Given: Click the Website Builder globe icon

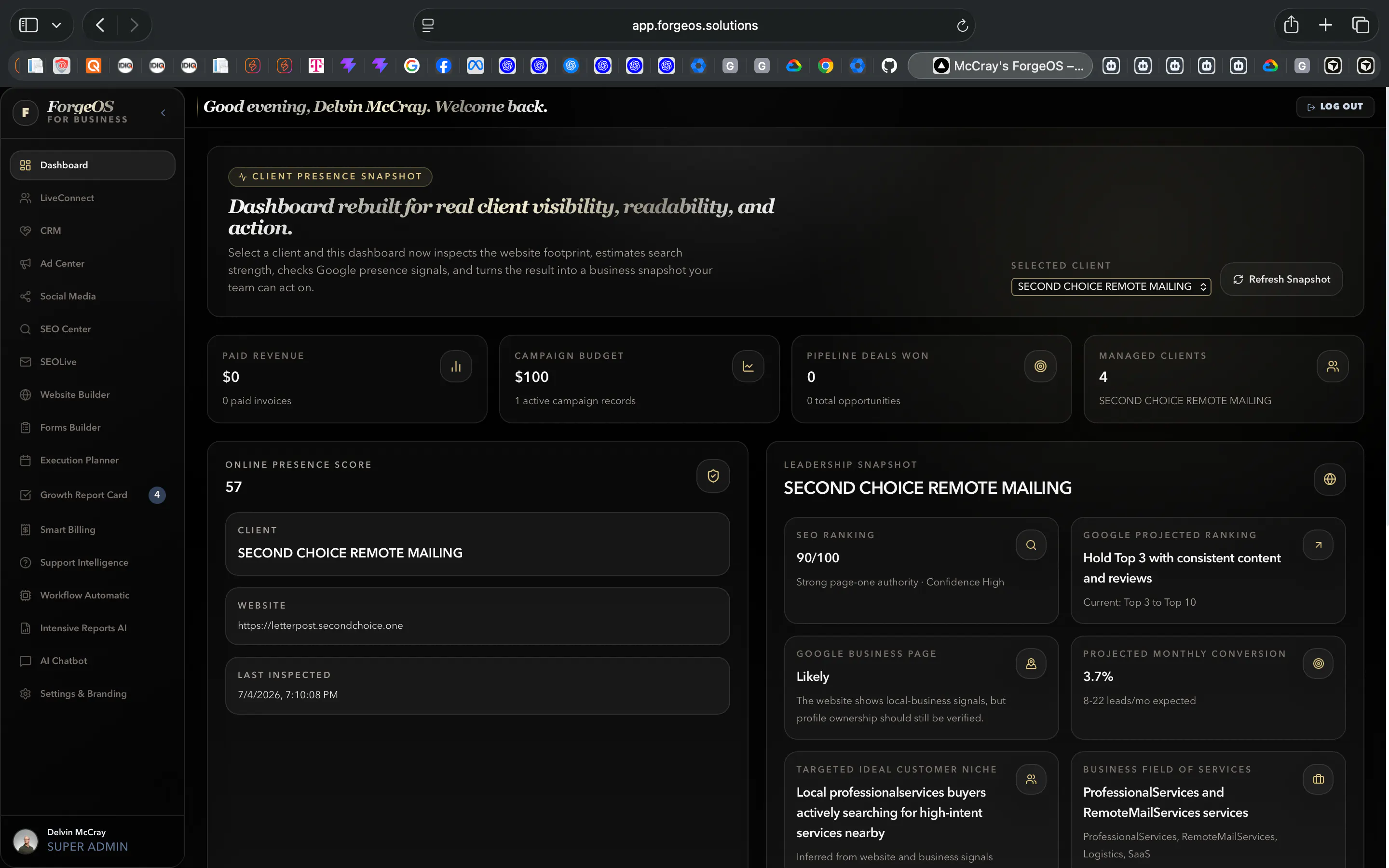Looking at the screenshot, I should coord(25,394).
